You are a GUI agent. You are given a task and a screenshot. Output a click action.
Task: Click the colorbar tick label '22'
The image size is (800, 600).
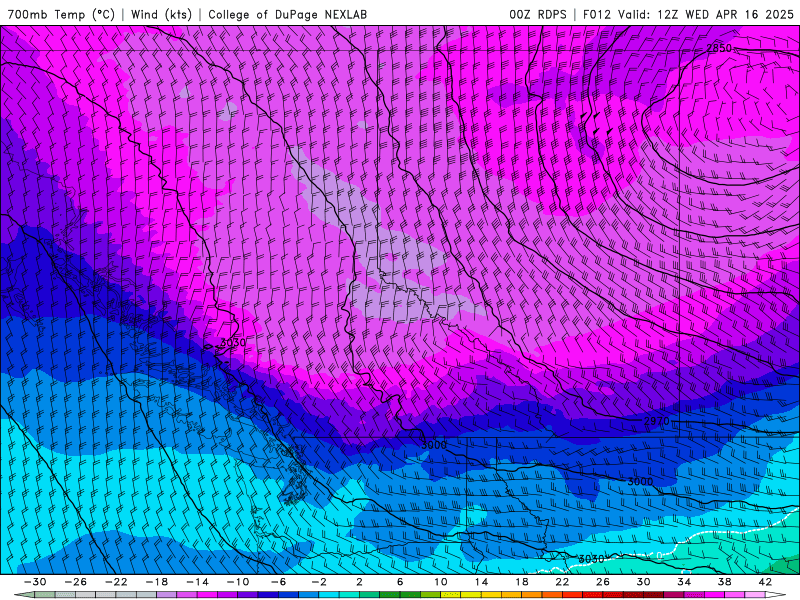click(x=562, y=582)
